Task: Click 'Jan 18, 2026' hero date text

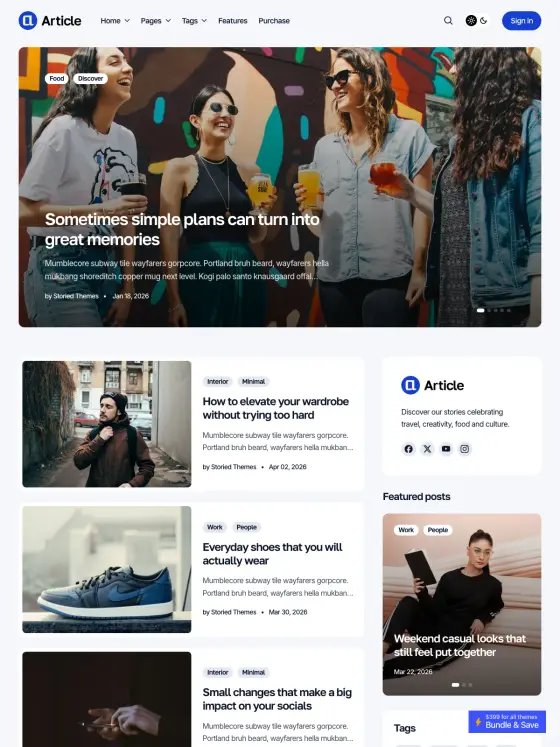Action: click(131, 296)
